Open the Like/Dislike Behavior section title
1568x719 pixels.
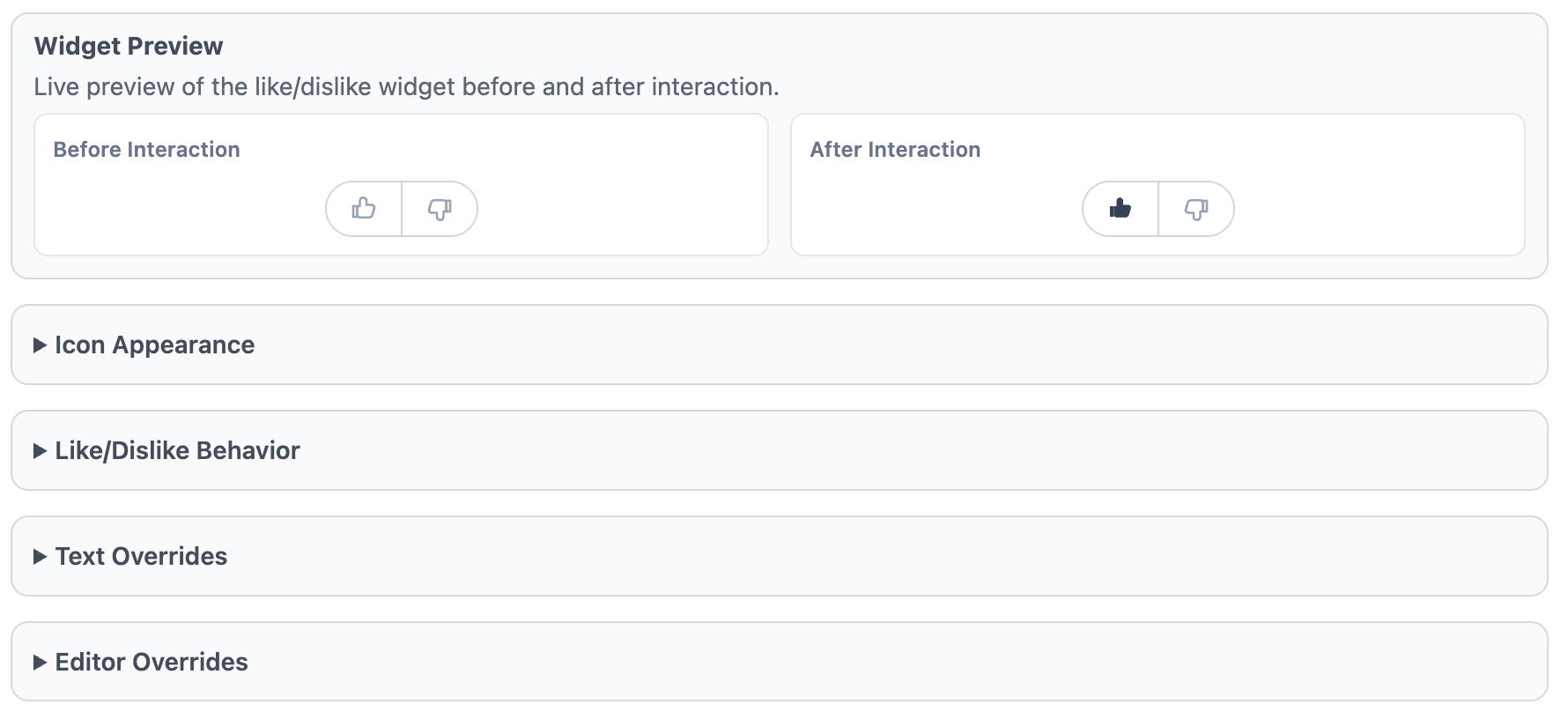[178, 451]
